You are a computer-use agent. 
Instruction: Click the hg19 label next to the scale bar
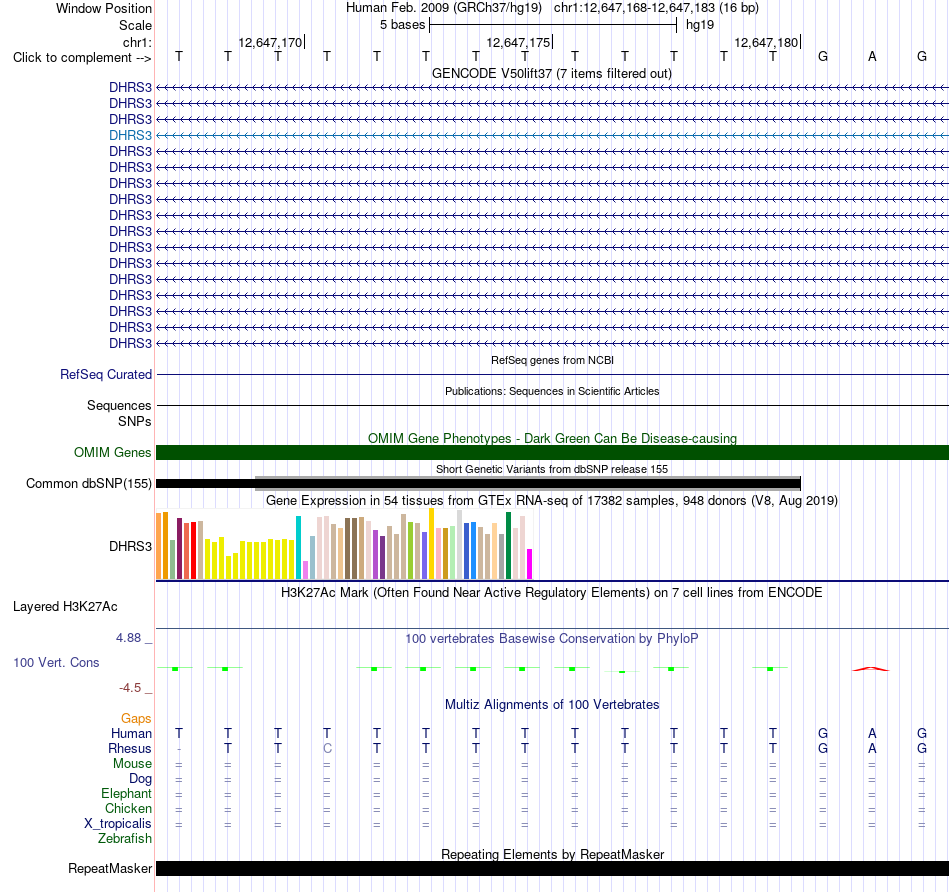[x=700, y=25]
